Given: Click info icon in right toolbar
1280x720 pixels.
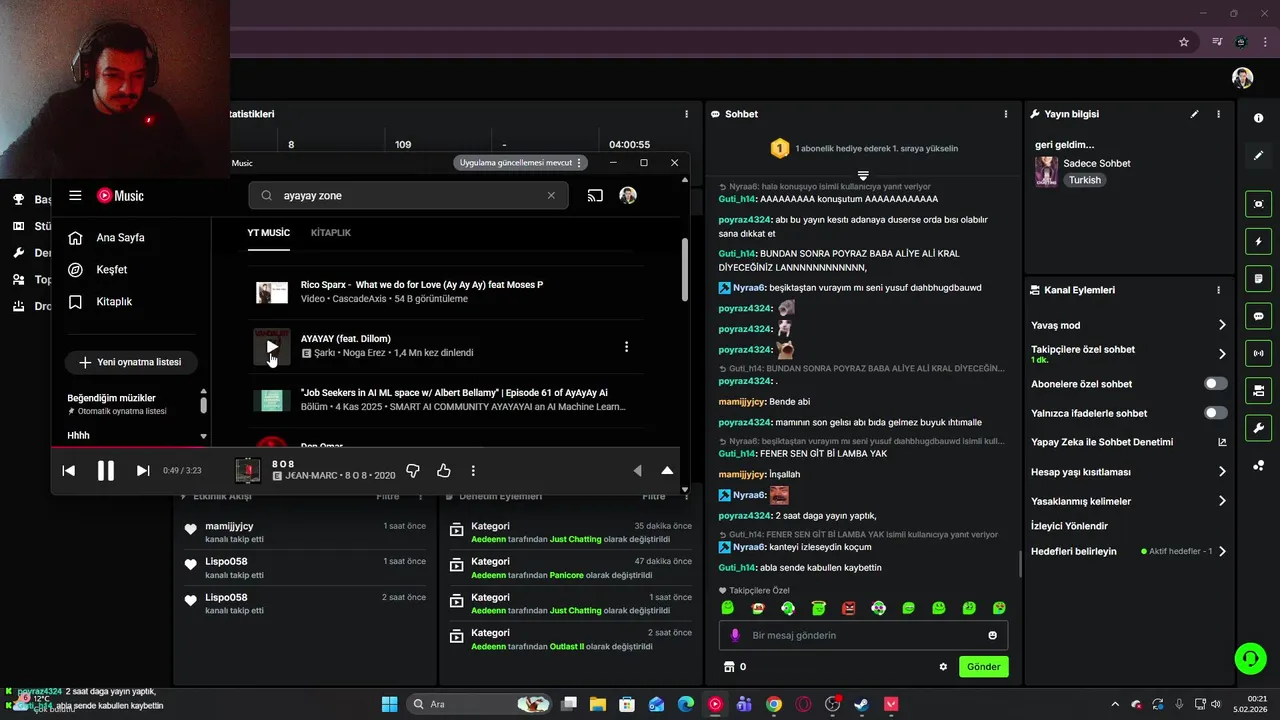Looking at the screenshot, I should 1258,118.
